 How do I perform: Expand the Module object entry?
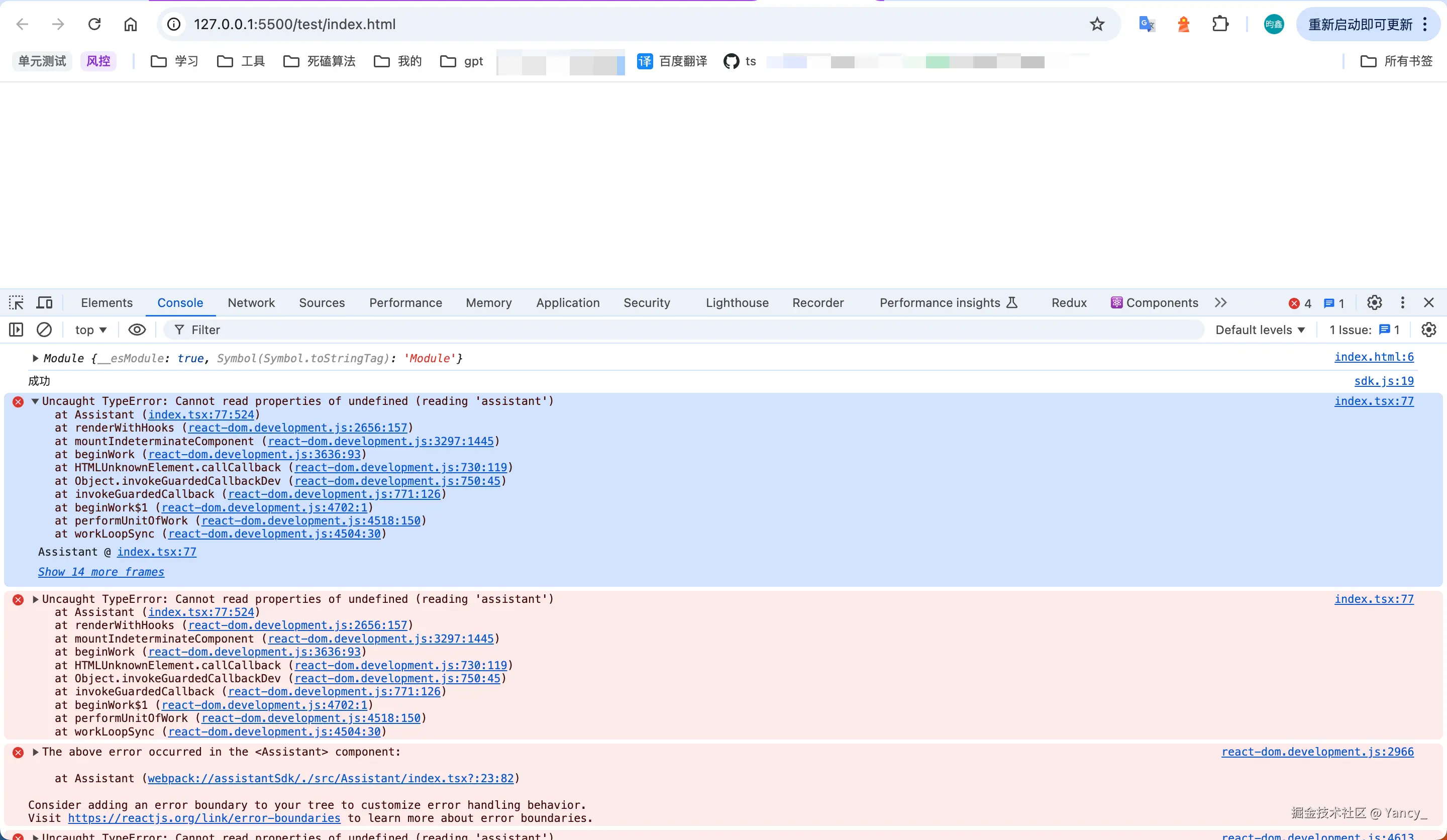pos(36,358)
